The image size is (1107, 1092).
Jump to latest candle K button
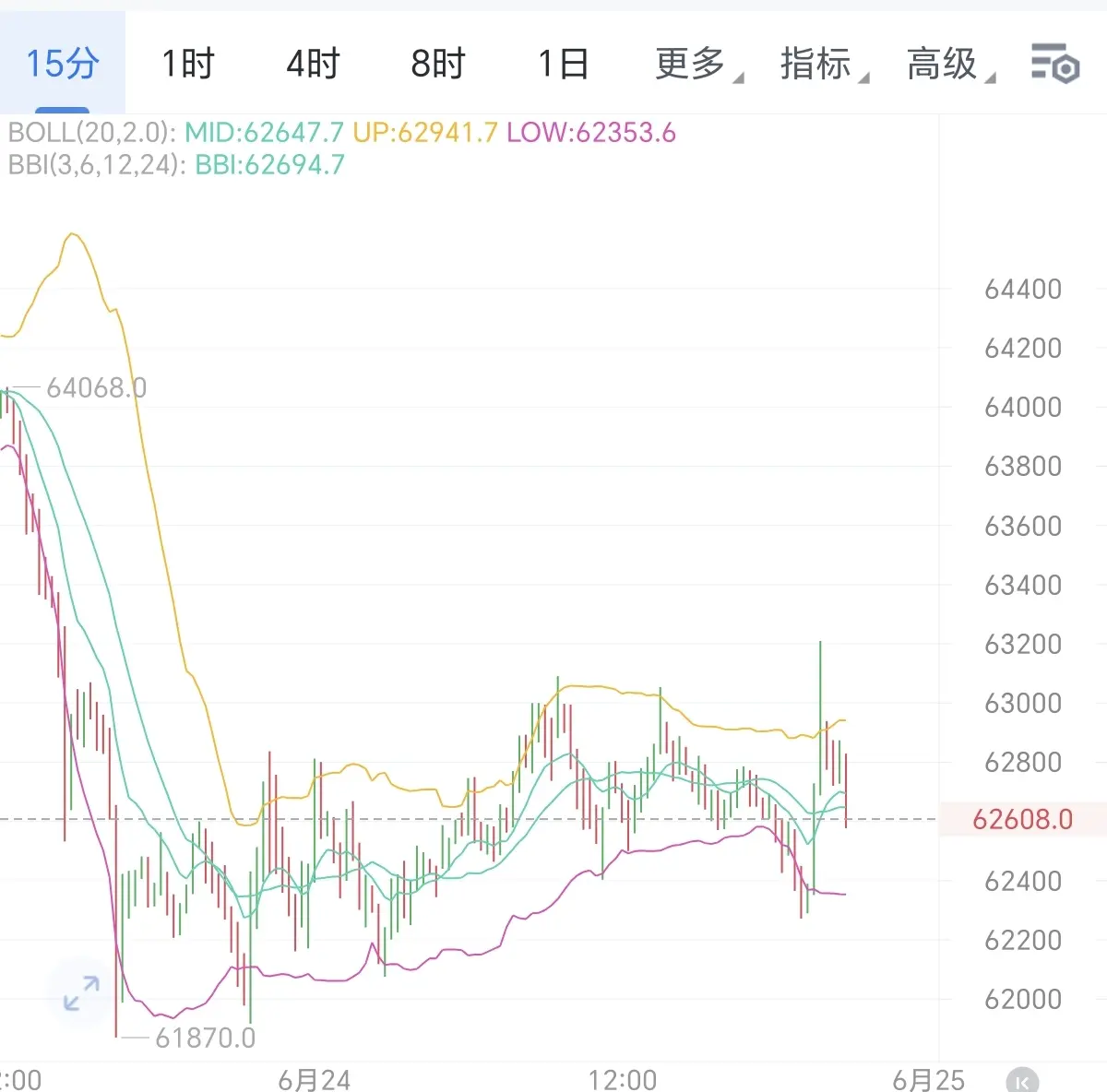click(x=1022, y=1081)
